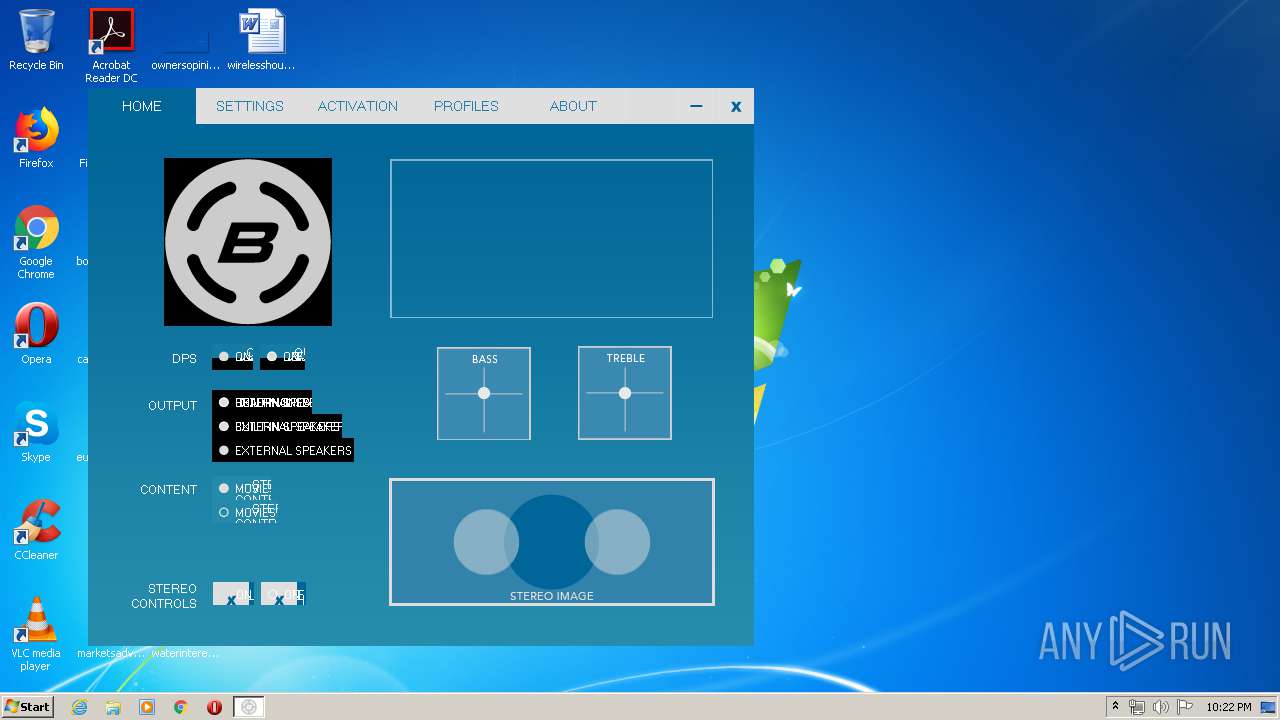
Task: Show hidden tray icons arrow
Action: click(1115, 707)
